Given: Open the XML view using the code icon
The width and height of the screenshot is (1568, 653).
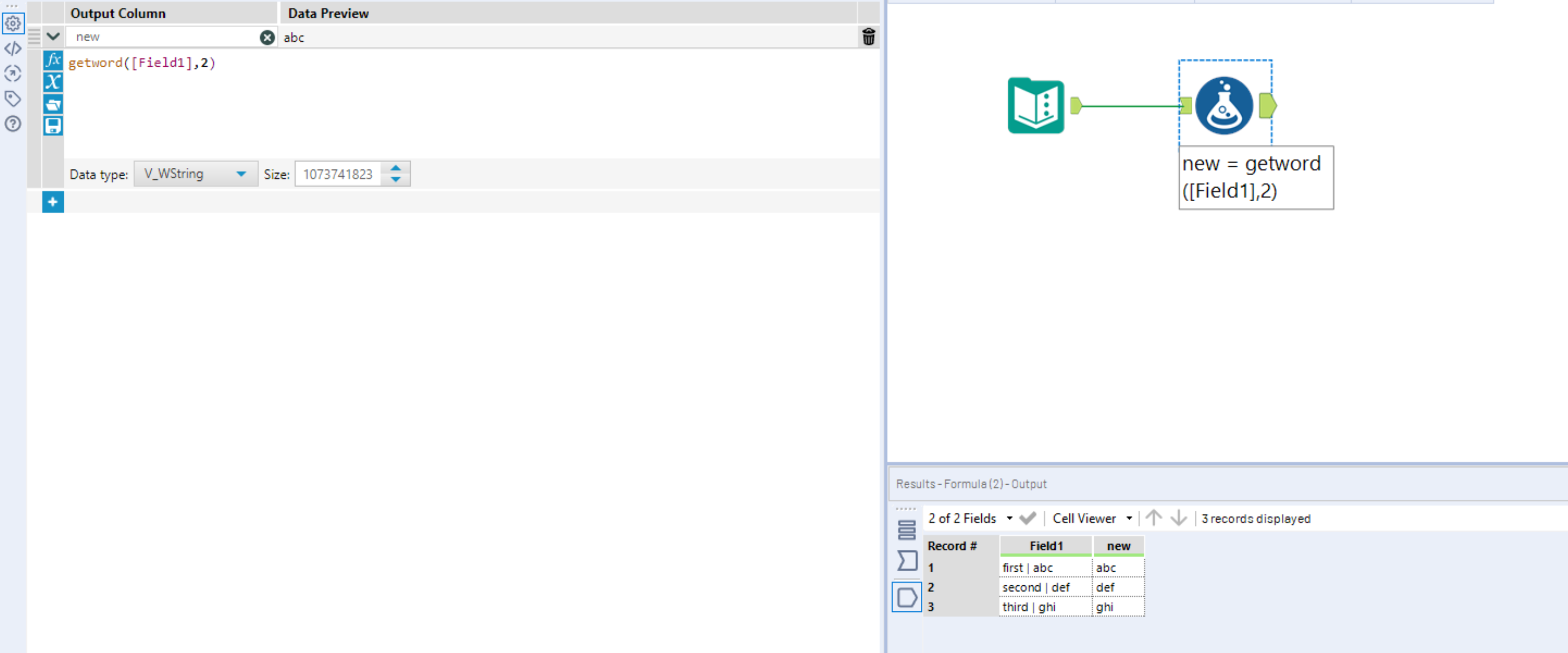Looking at the screenshot, I should click(13, 48).
